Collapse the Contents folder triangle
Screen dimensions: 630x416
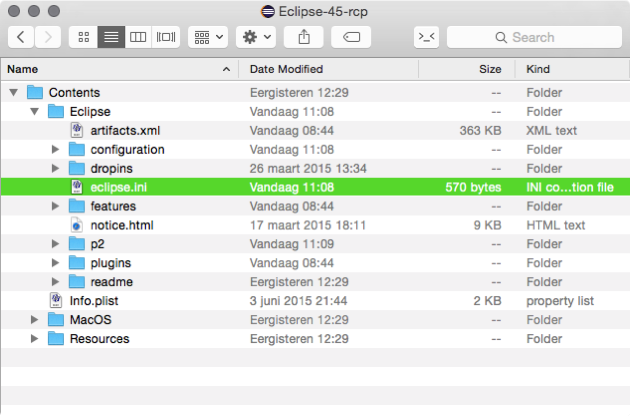click(14, 92)
